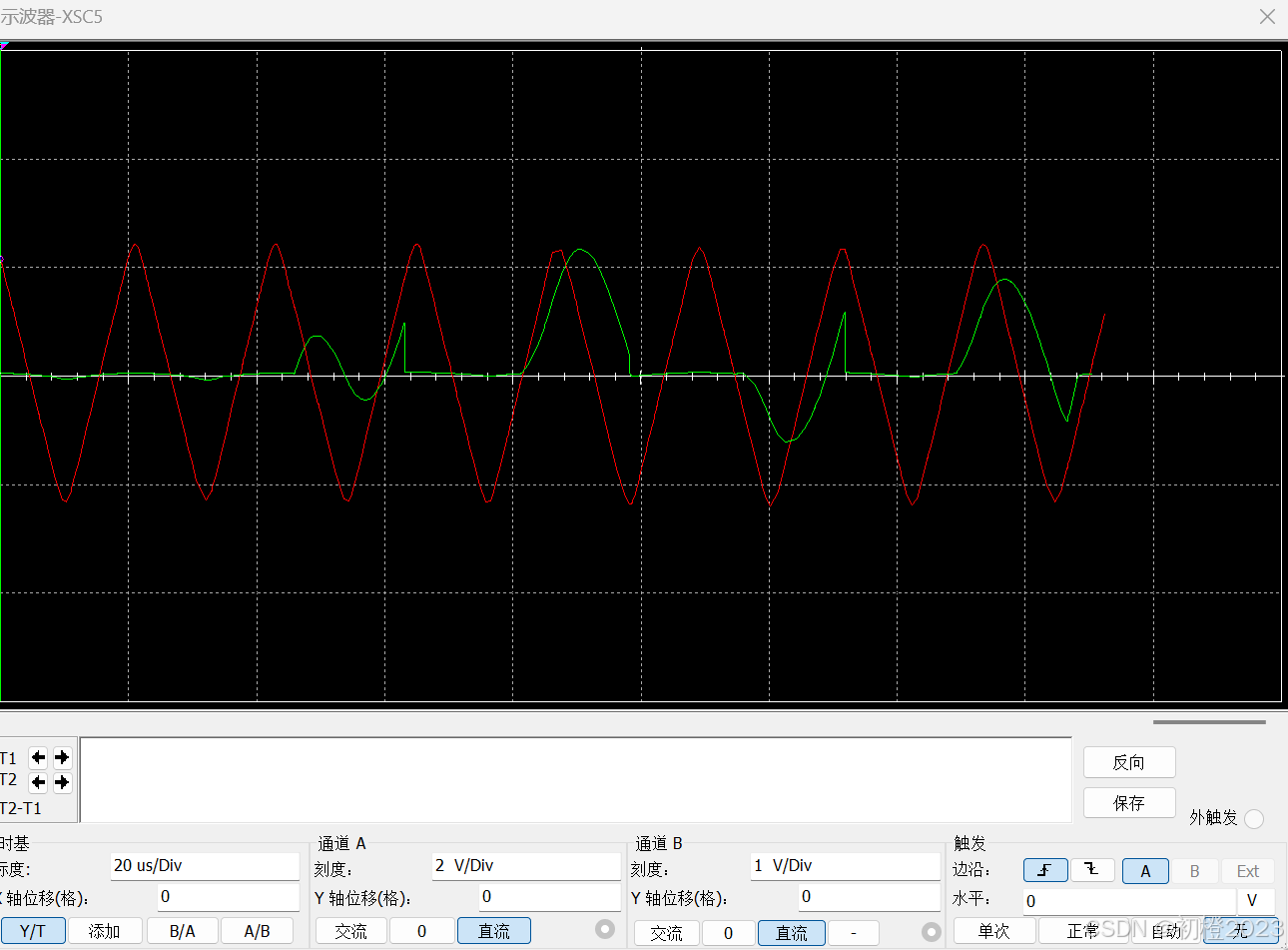Set Channel A coupling to 直流 (DC)
Image resolution: width=1288 pixels, height=950 pixels.
click(x=494, y=931)
